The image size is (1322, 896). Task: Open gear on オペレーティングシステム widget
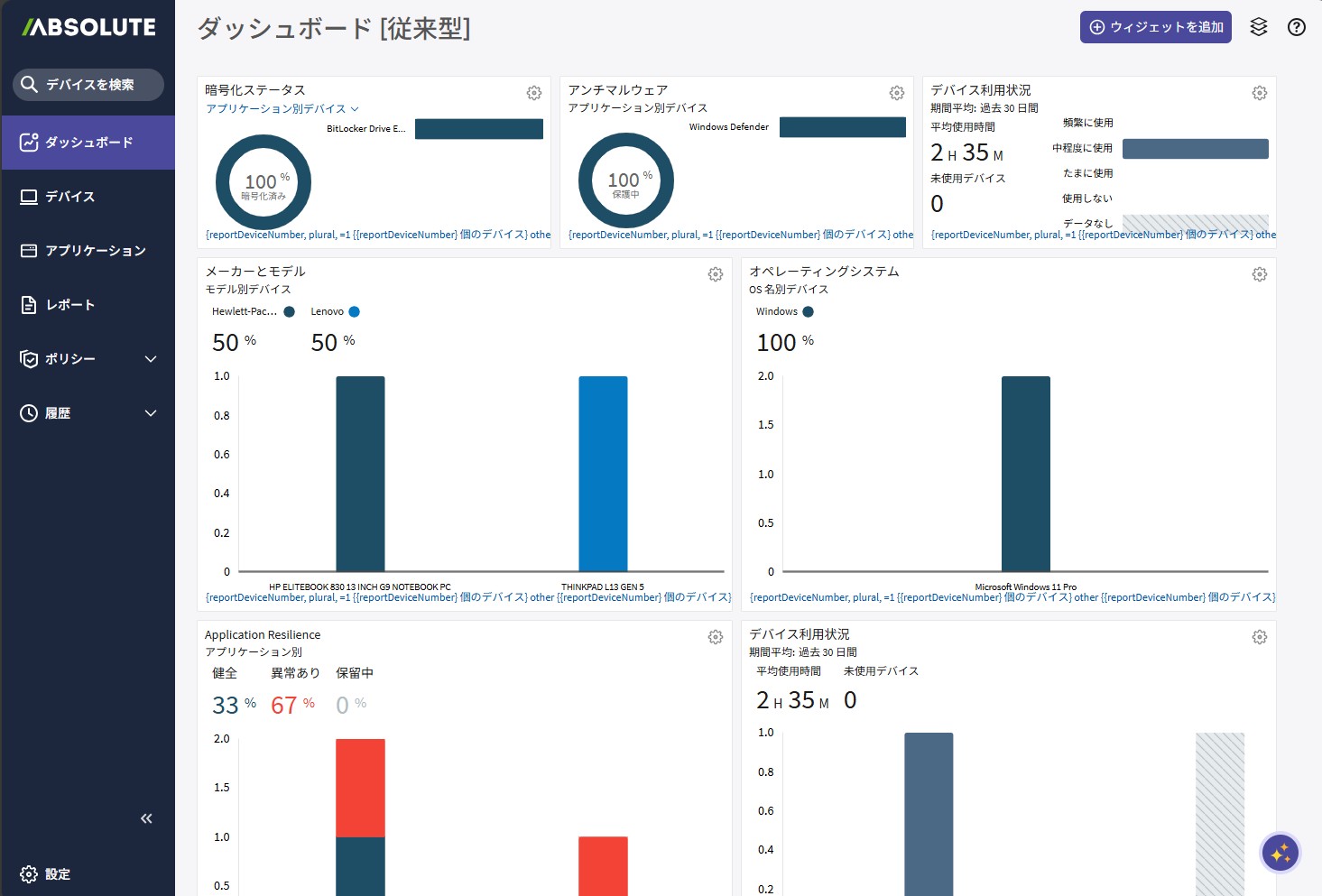point(1260,274)
